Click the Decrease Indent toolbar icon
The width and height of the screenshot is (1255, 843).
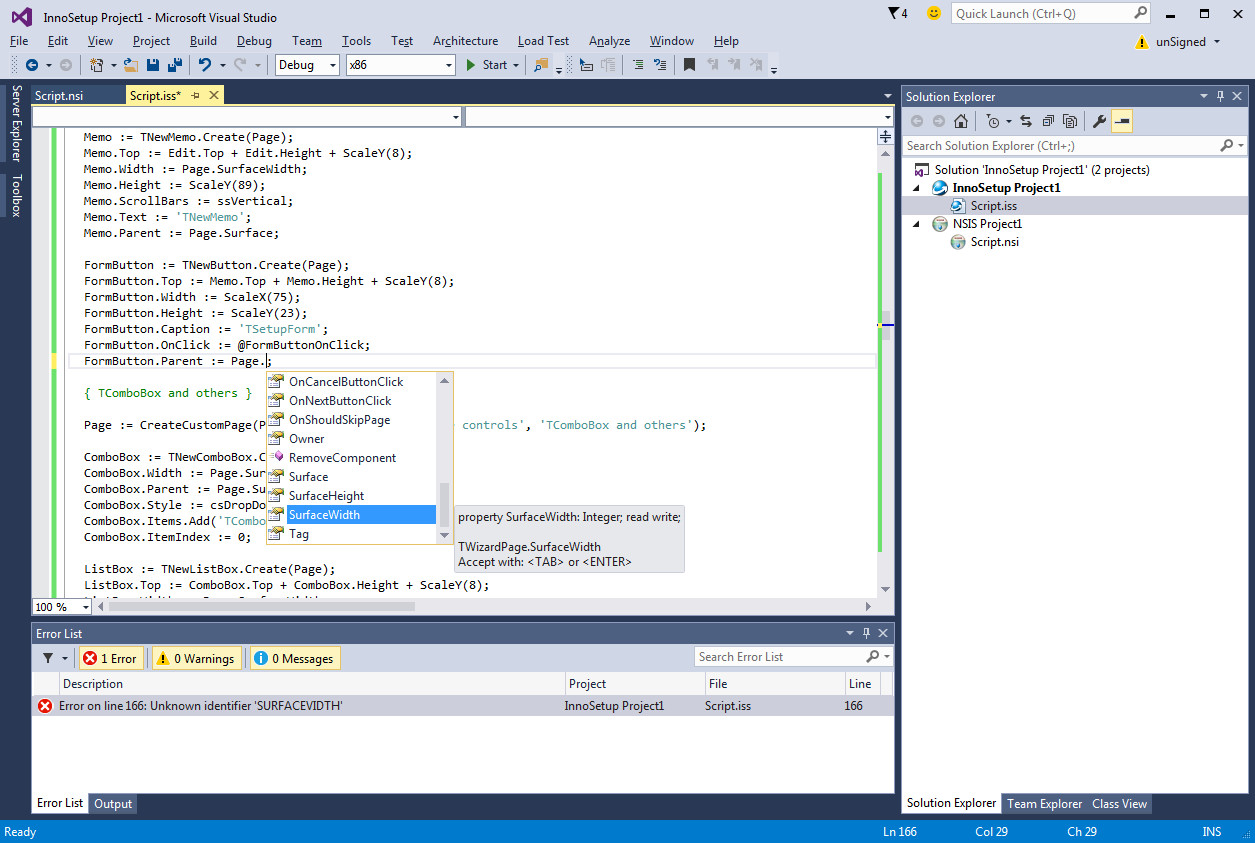pos(637,65)
